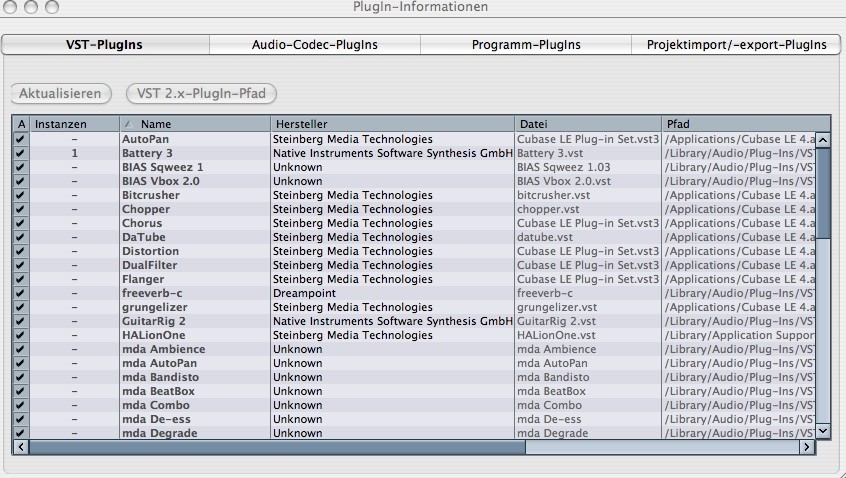Deactivate the Bitcrusher plugin checkbox
The image size is (846, 478).
21,195
